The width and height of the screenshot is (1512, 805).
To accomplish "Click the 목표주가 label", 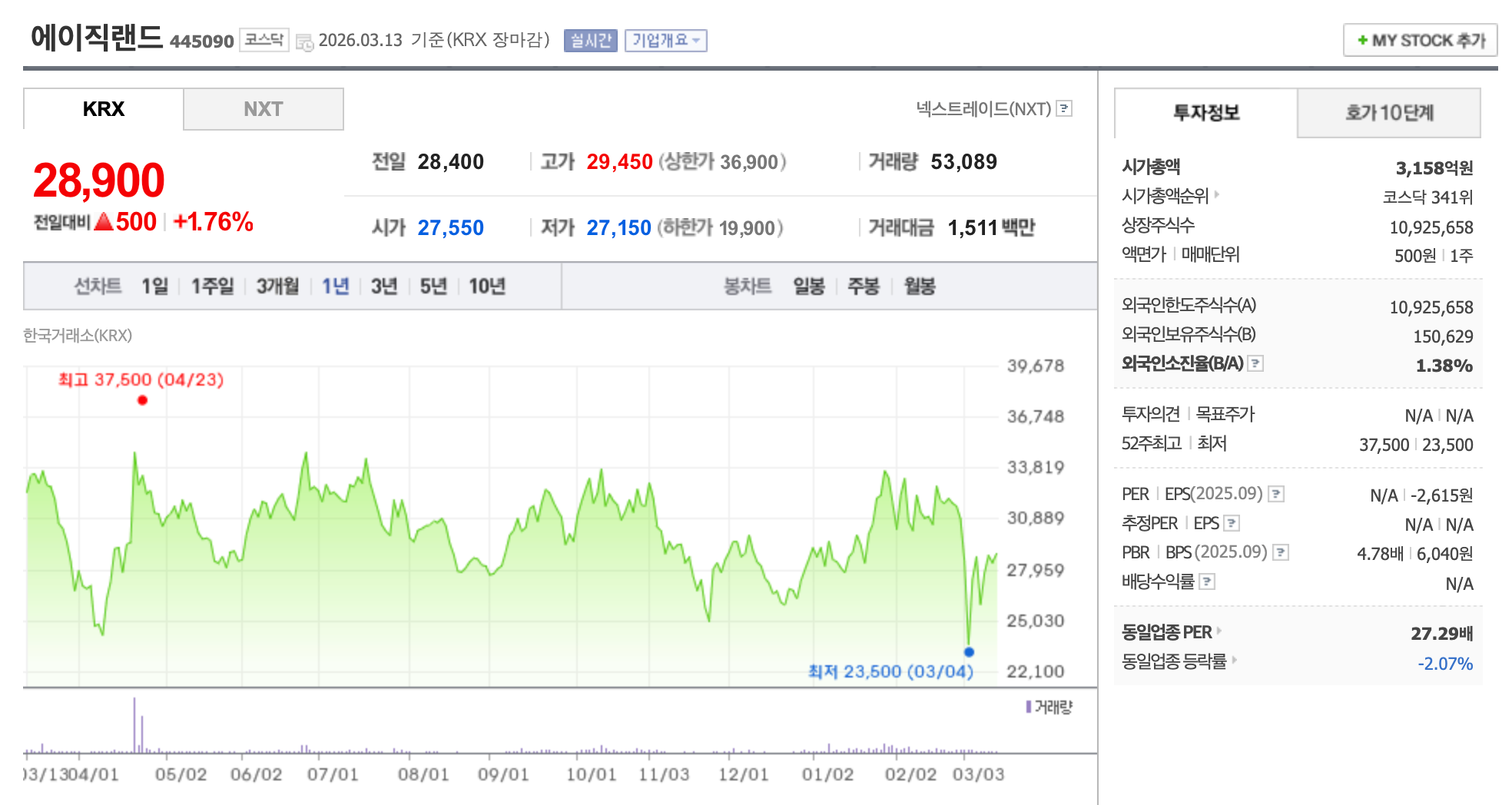I will [x=1225, y=414].
